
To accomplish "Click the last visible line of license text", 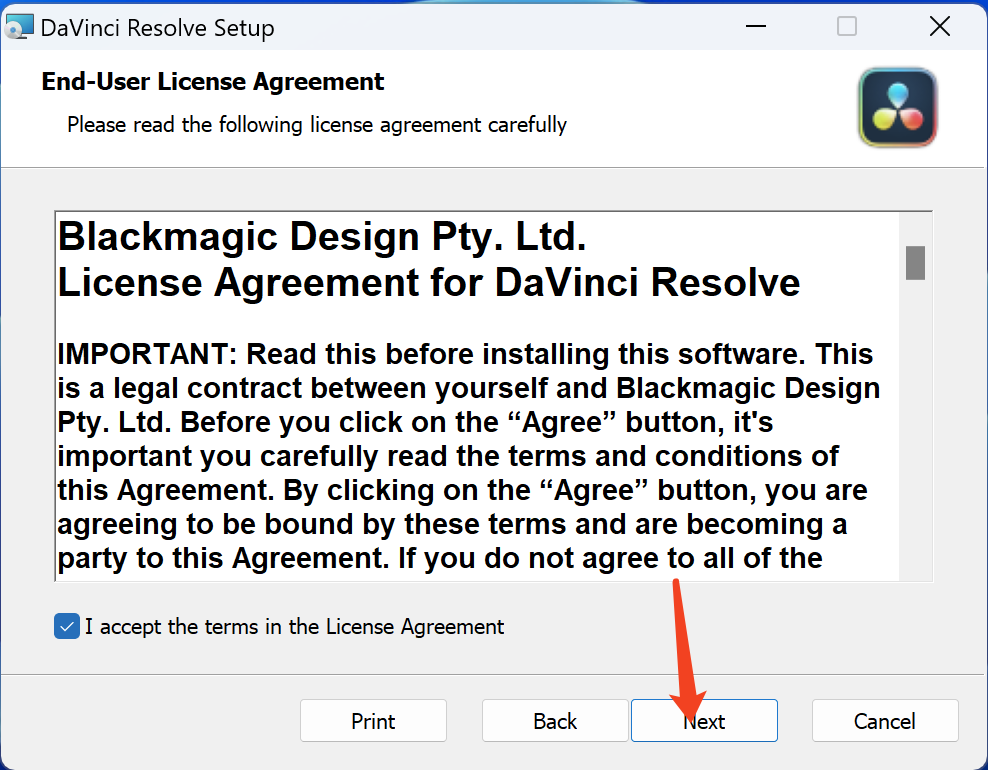I will 440,558.
